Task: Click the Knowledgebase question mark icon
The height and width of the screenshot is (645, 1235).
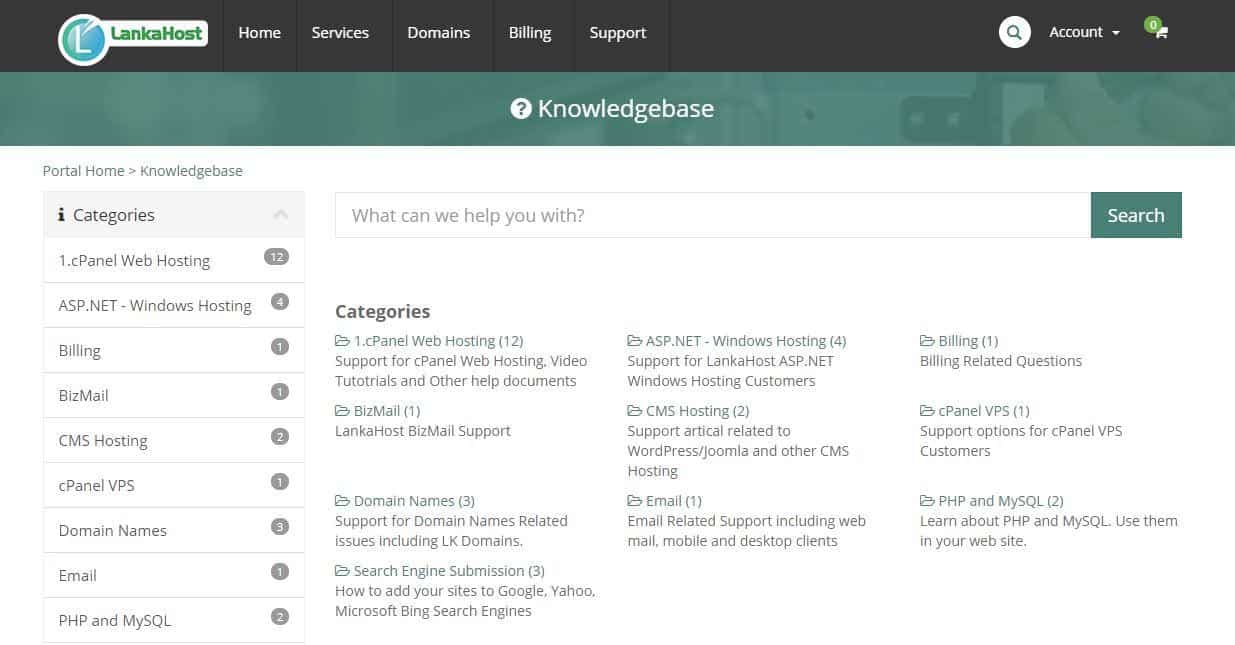Action: click(x=520, y=108)
